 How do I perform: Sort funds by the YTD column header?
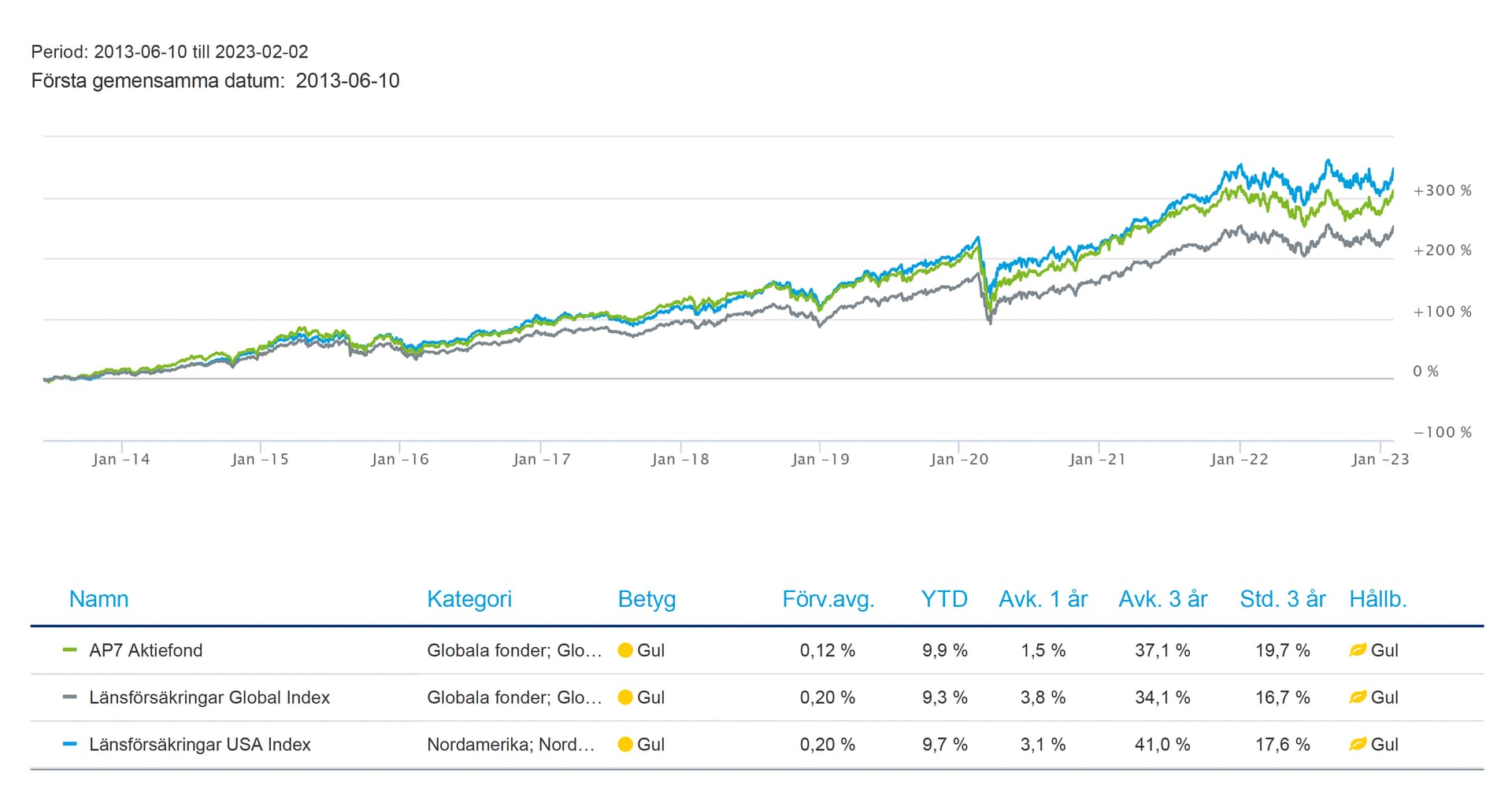pos(944,599)
